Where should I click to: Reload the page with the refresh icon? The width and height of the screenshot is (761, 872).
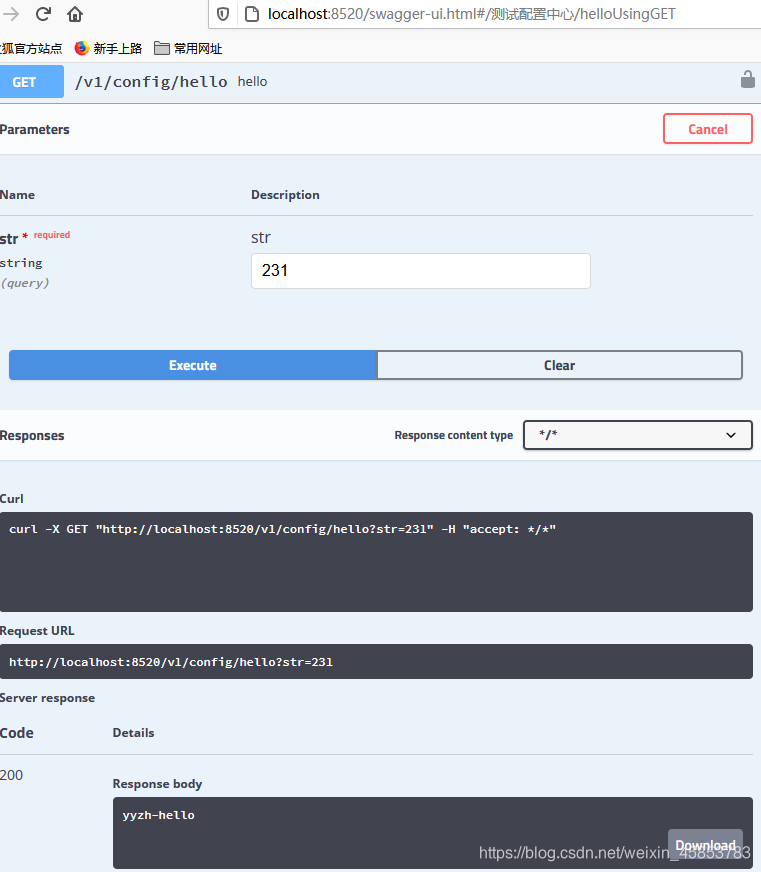pyautogui.click(x=43, y=14)
